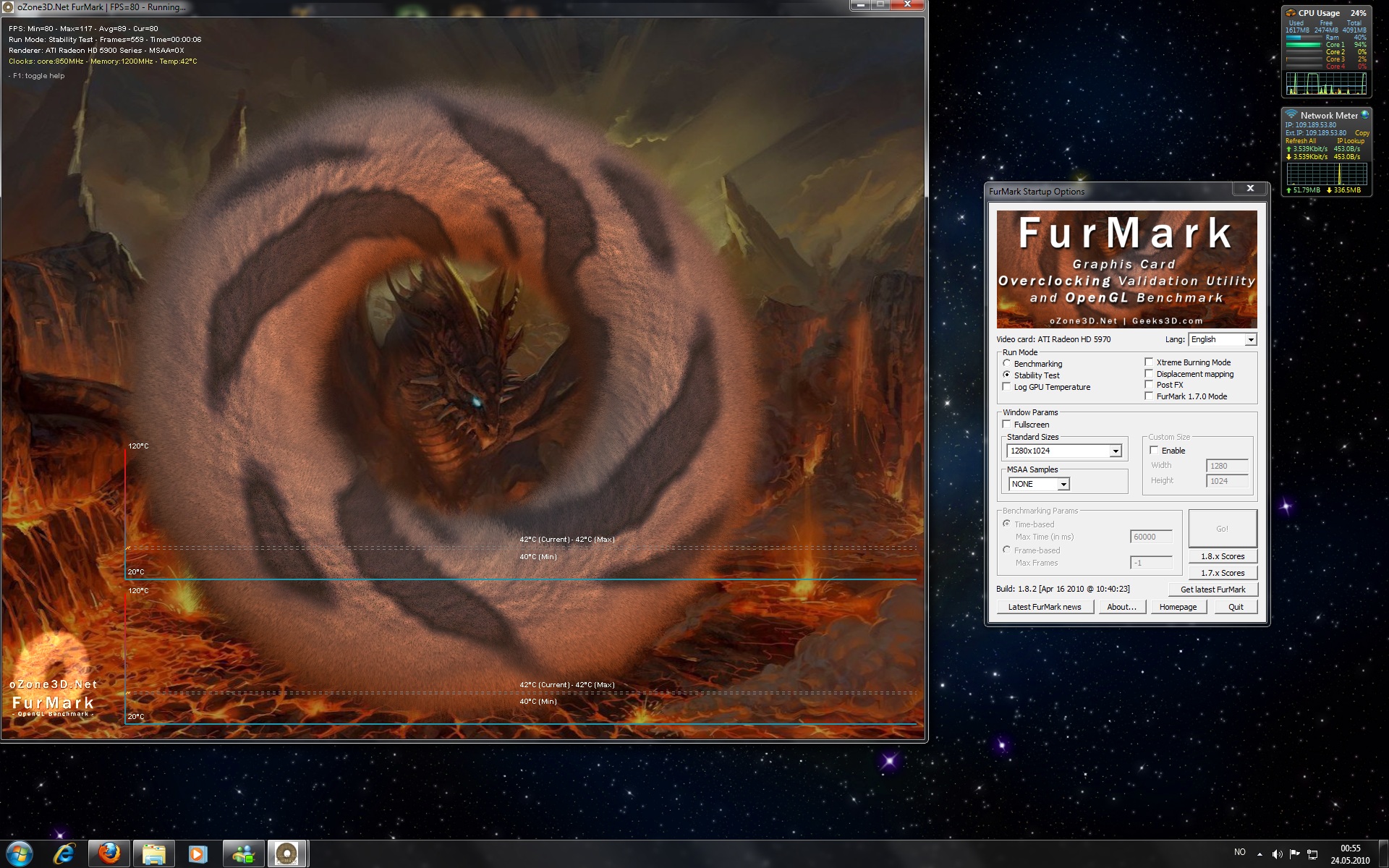The image size is (1389, 868).
Task: Click the CPU Usage gadget chip icon
Action: coord(1291,13)
